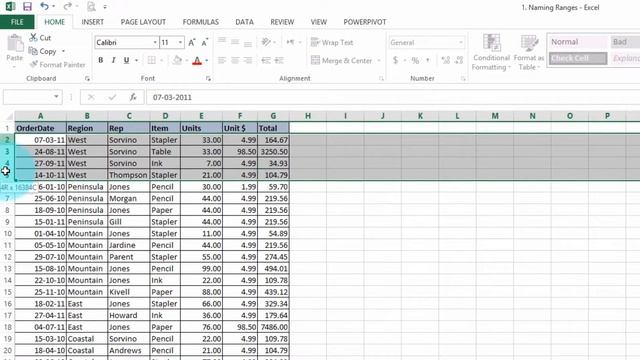Image resolution: width=640 pixels, height=360 pixels.
Task: Open the FILE tab
Action: tap(17, 22)
